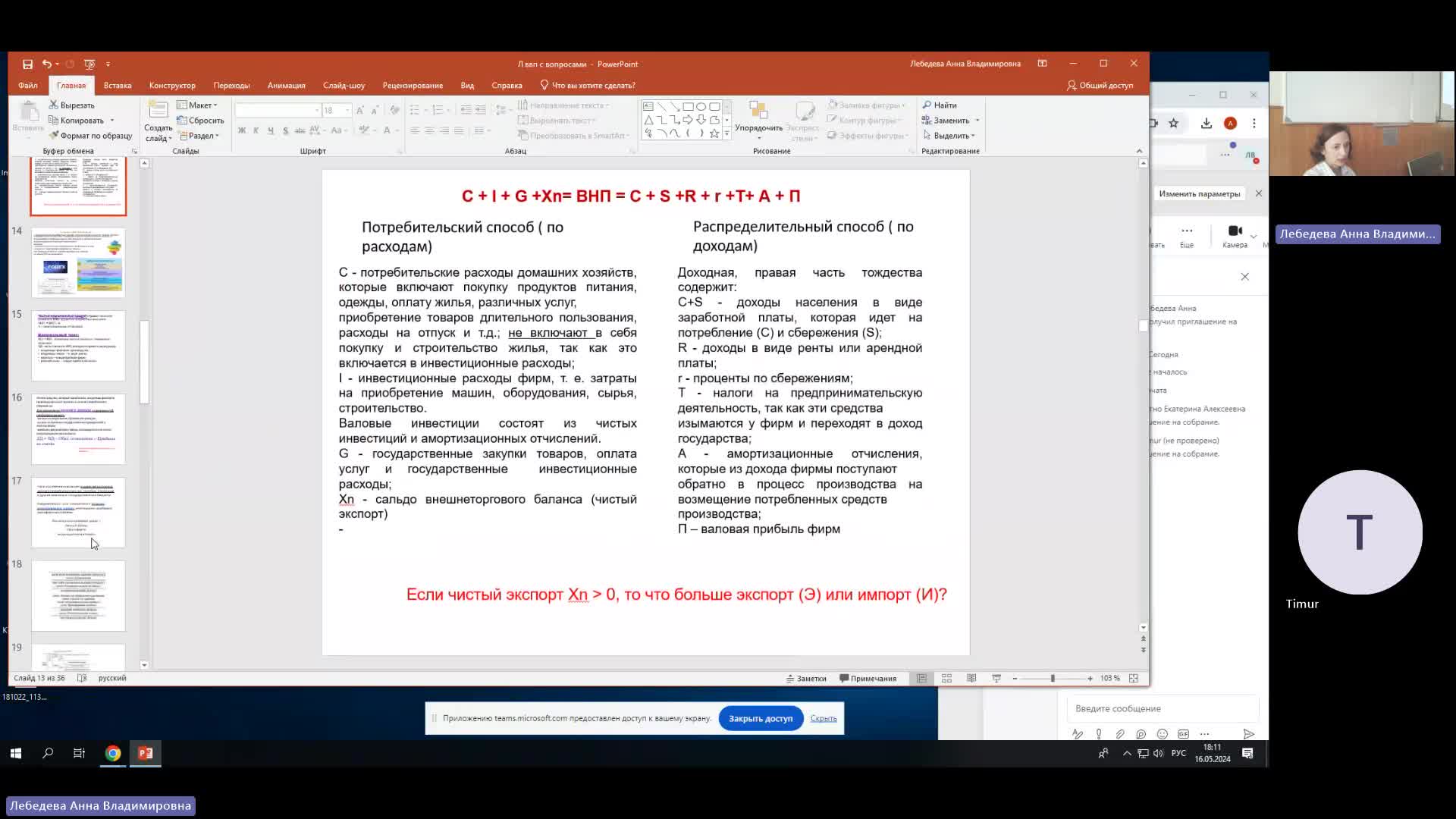Screen dimensions: 1456x819
Task: Click Изменить параметры in Teams panel
Action: click(x=1199, y=194)
